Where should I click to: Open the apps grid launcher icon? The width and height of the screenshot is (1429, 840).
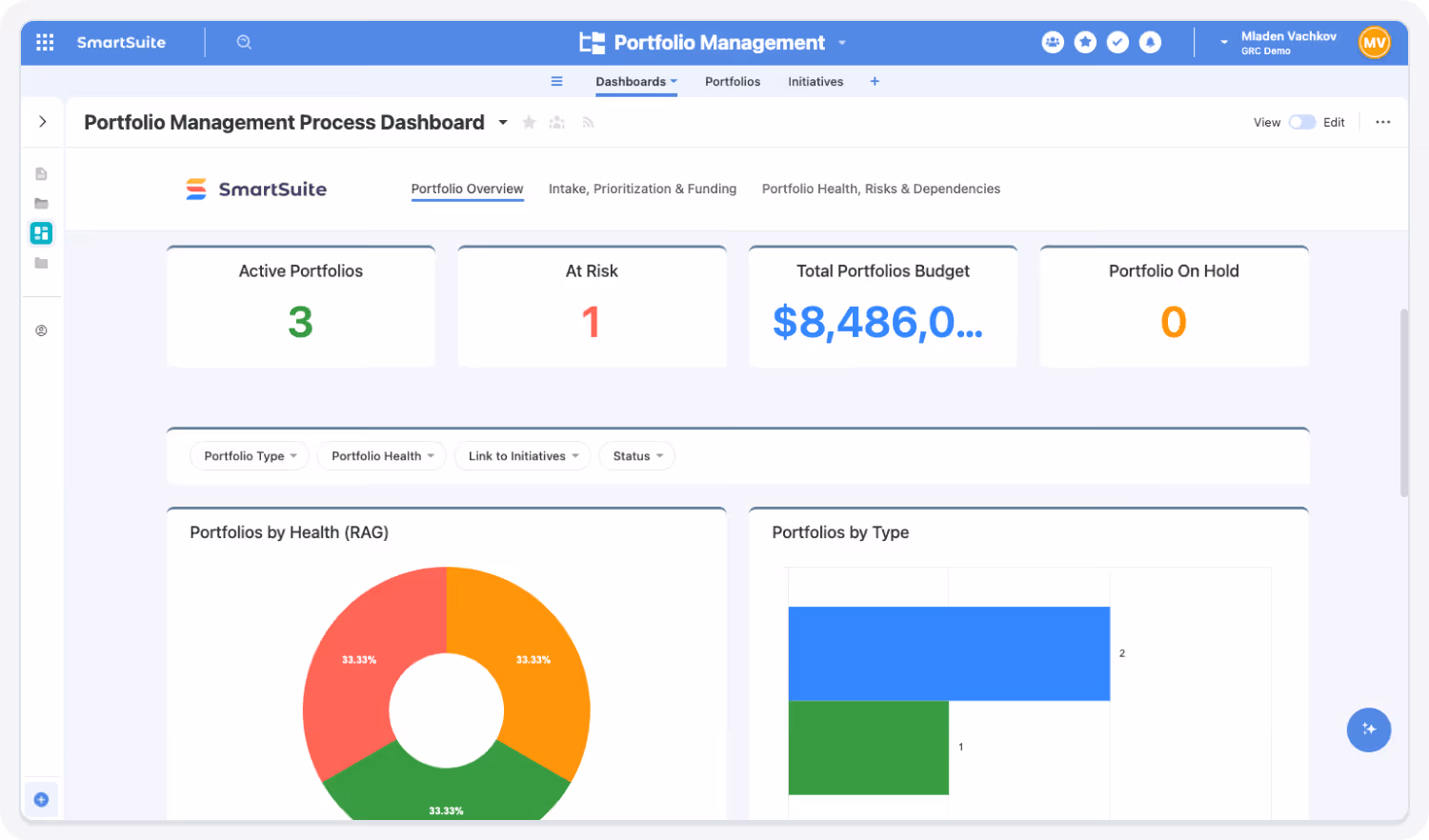(45, 42)
